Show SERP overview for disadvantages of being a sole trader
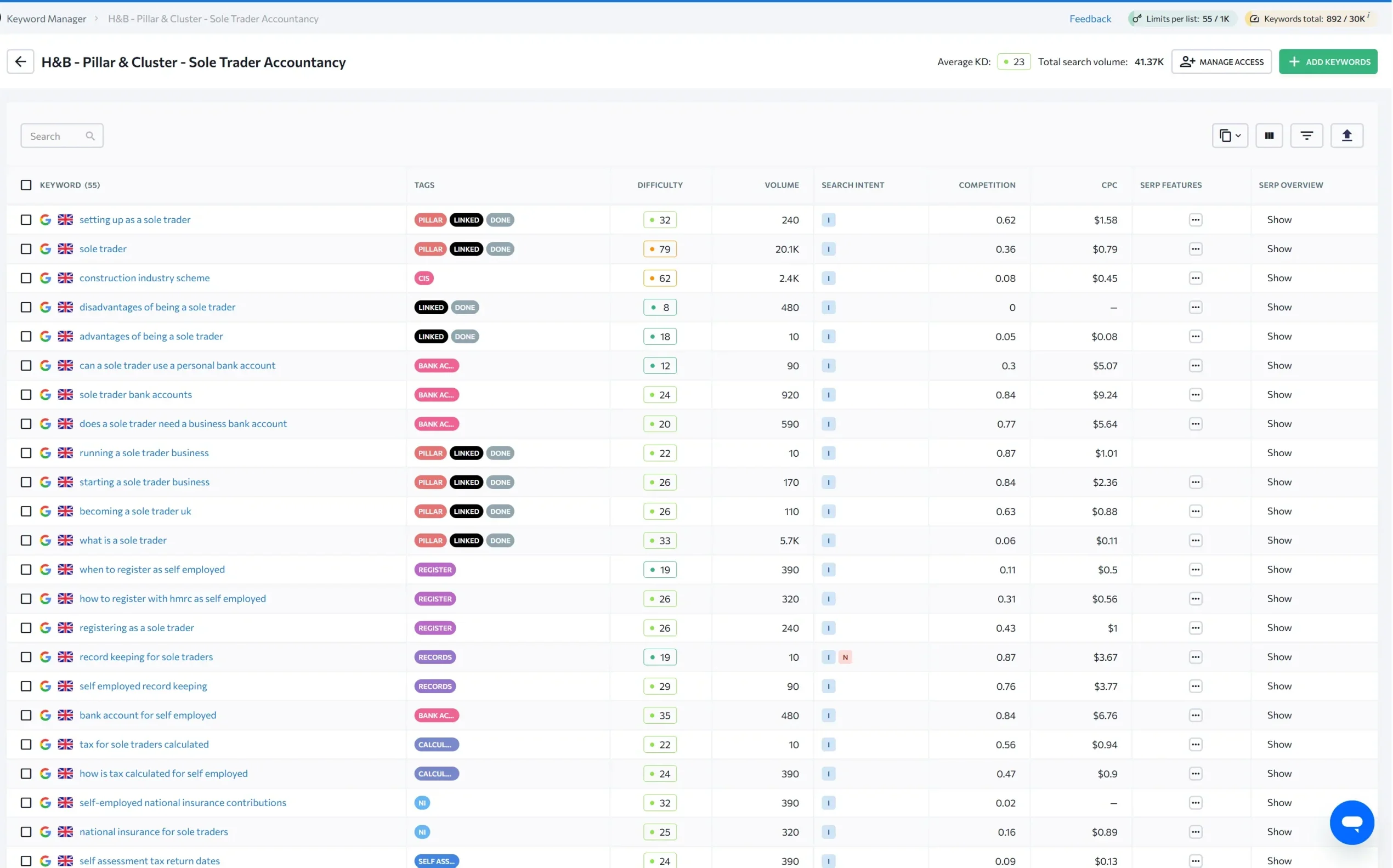This screenshot has width=1393, height=868. pos(1279,307)
